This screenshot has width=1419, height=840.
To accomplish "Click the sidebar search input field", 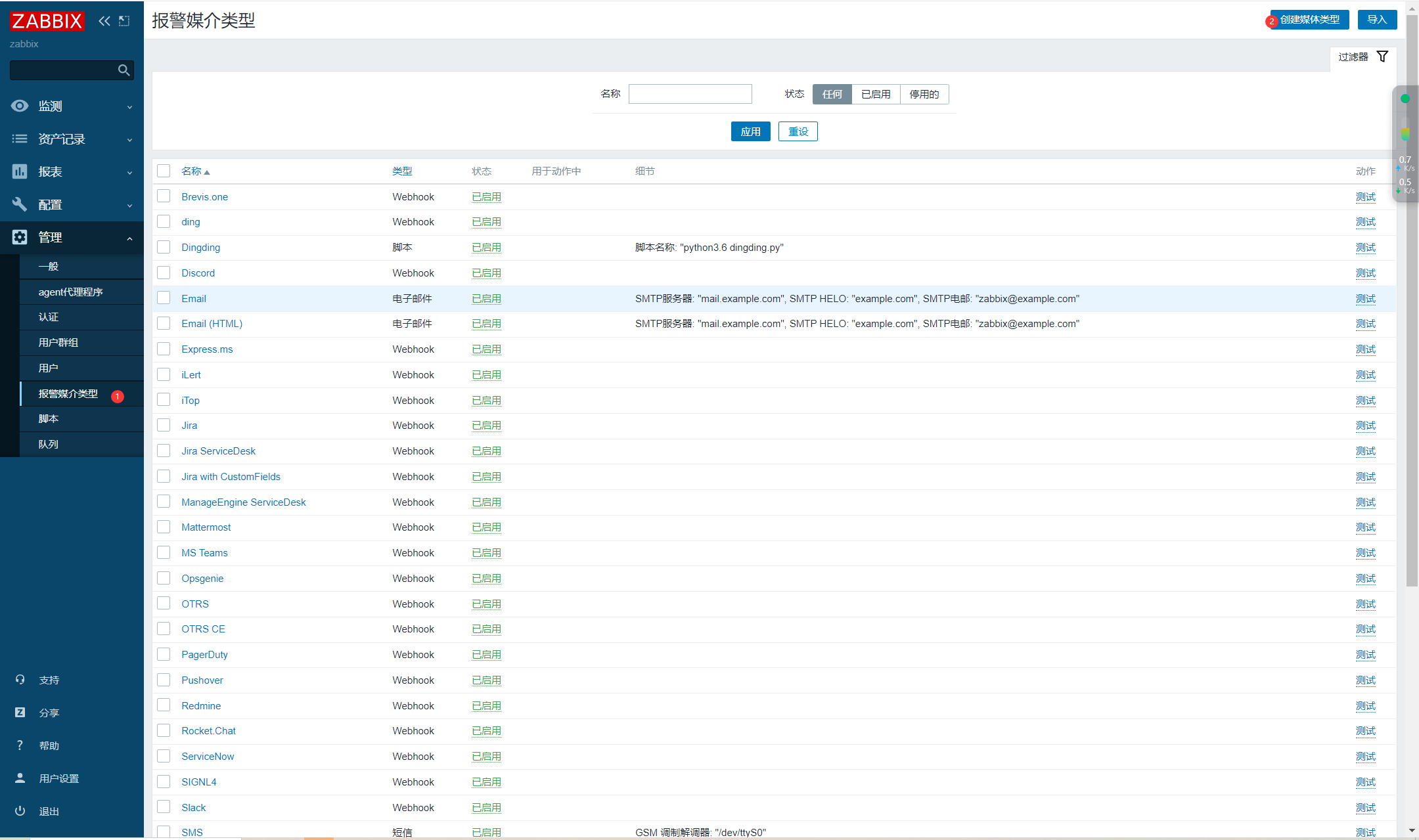I will click(64, 70).
